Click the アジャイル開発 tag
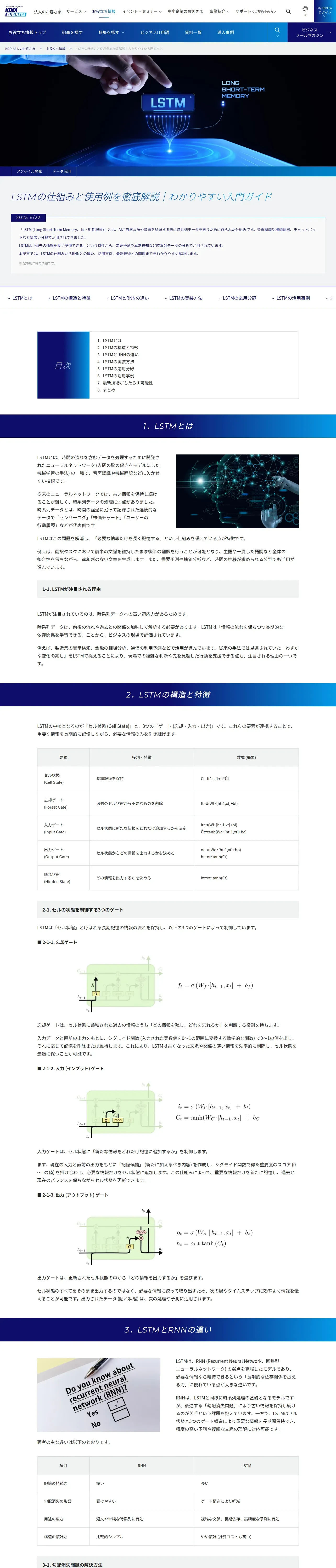The height and width of the screenshot is (1568, 336). (x=29, y=172)
